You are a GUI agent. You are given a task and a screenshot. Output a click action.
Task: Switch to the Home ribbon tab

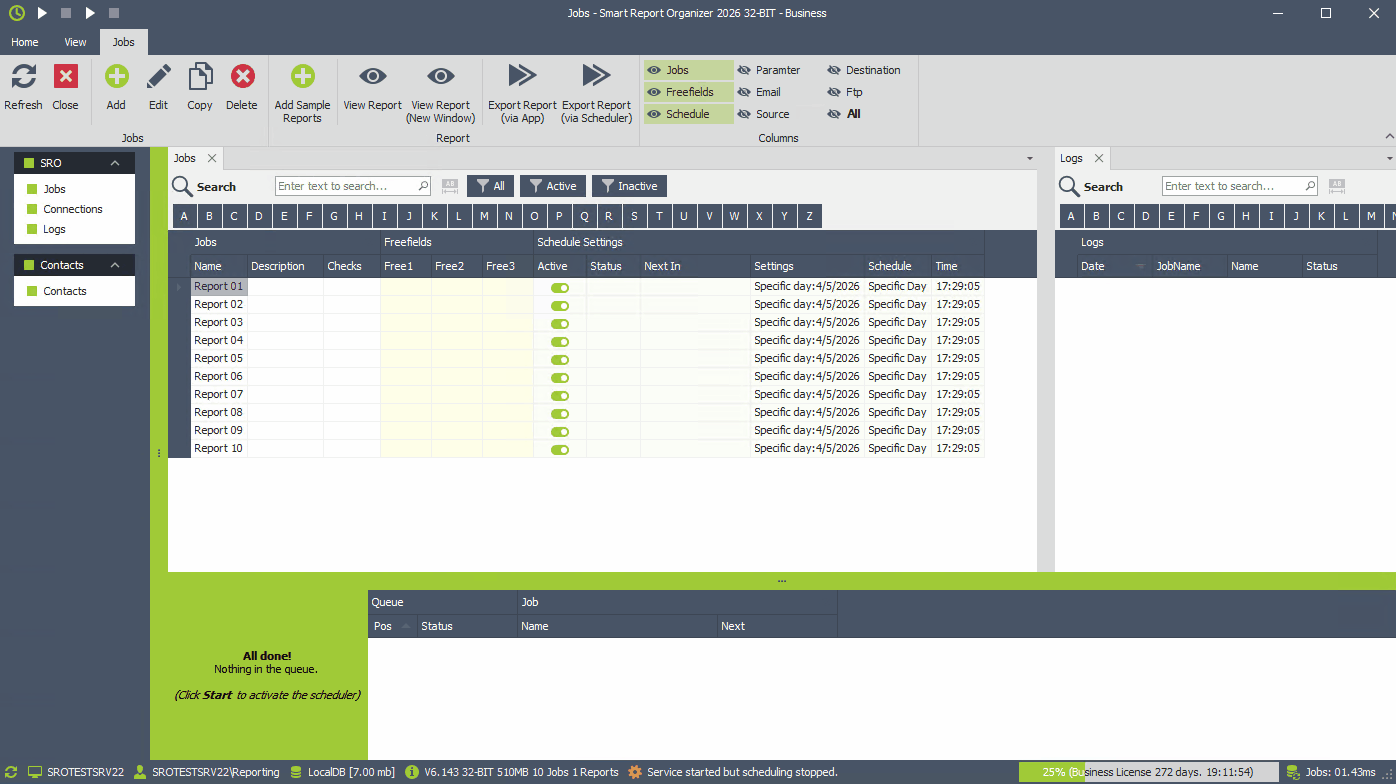24,42
